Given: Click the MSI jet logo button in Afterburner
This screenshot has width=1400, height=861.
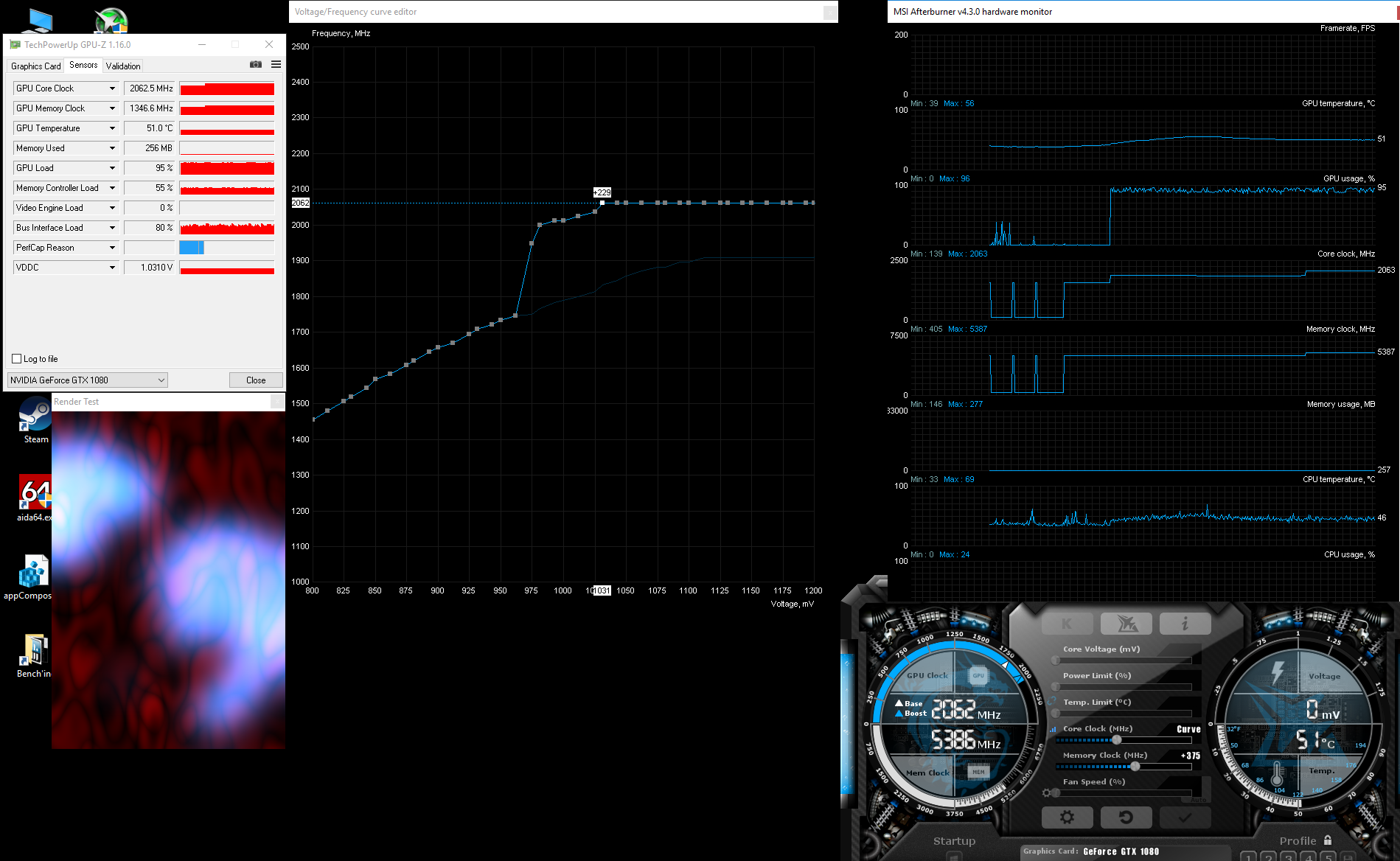Looking at the screenshot, I should coord(1126,624).
